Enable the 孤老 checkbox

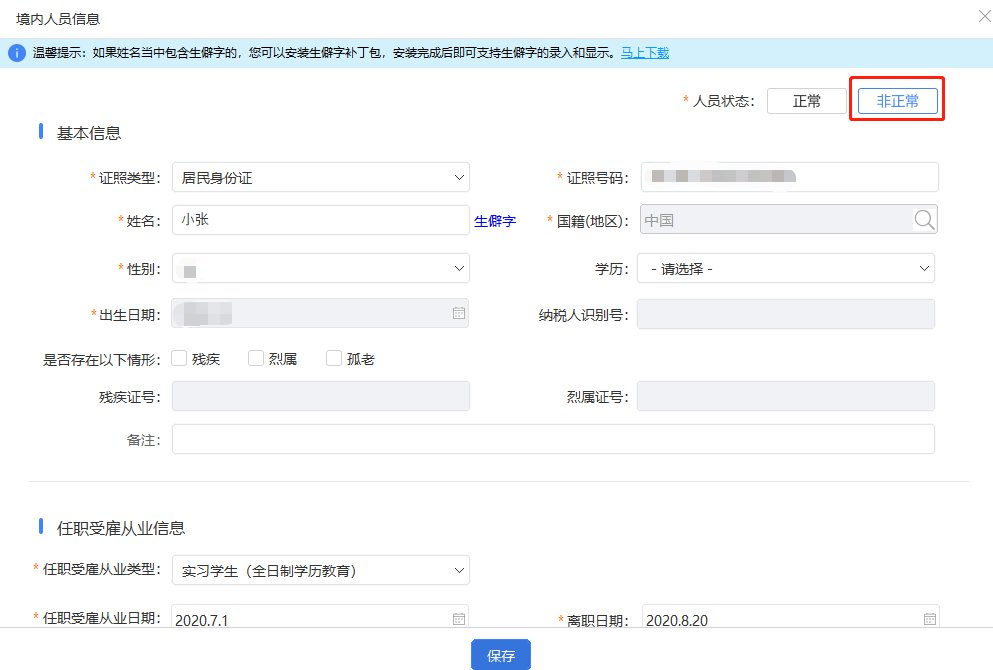[x=334, y=359]
